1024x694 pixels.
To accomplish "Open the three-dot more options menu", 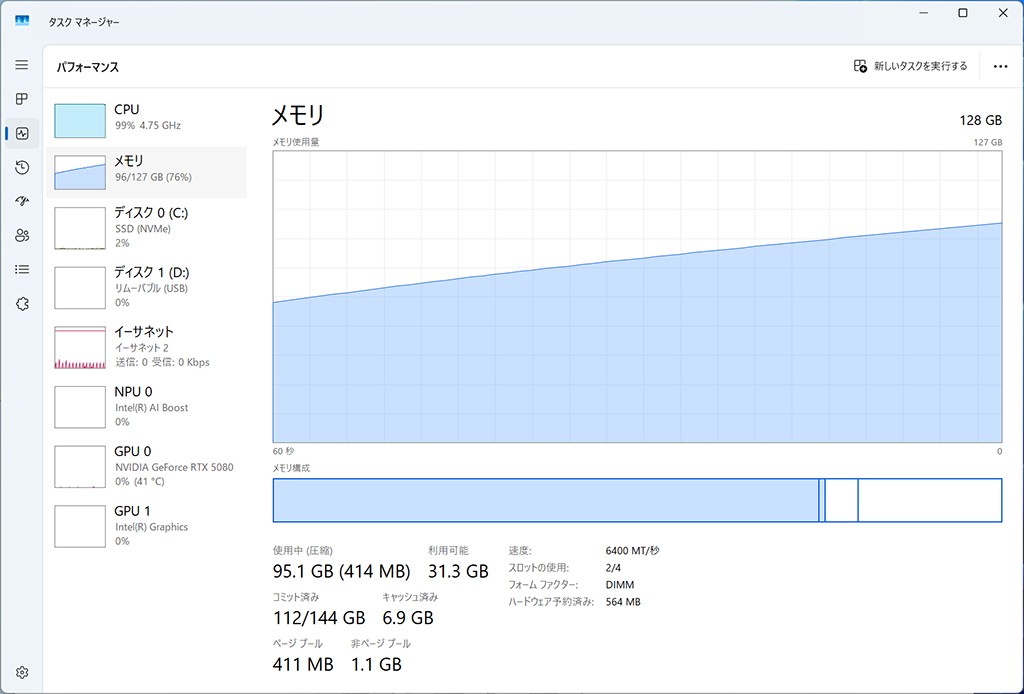I will coord(1000,66).
